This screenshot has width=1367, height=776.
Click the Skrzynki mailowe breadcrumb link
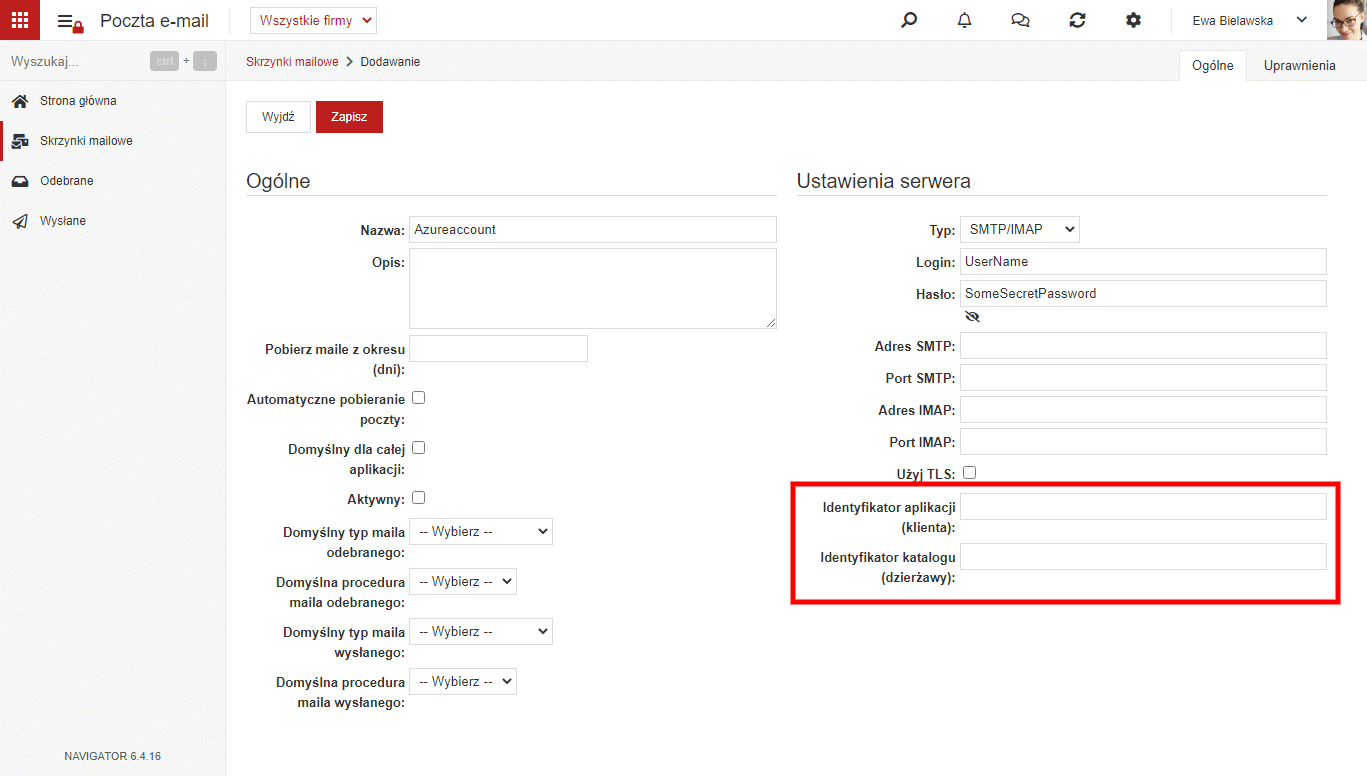tap(292, 62)
